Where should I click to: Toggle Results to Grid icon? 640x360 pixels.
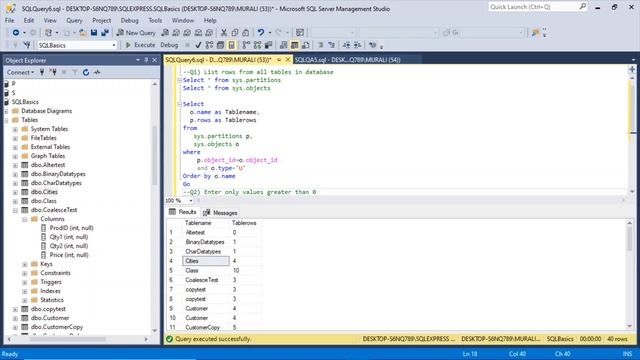click(294, 45)
